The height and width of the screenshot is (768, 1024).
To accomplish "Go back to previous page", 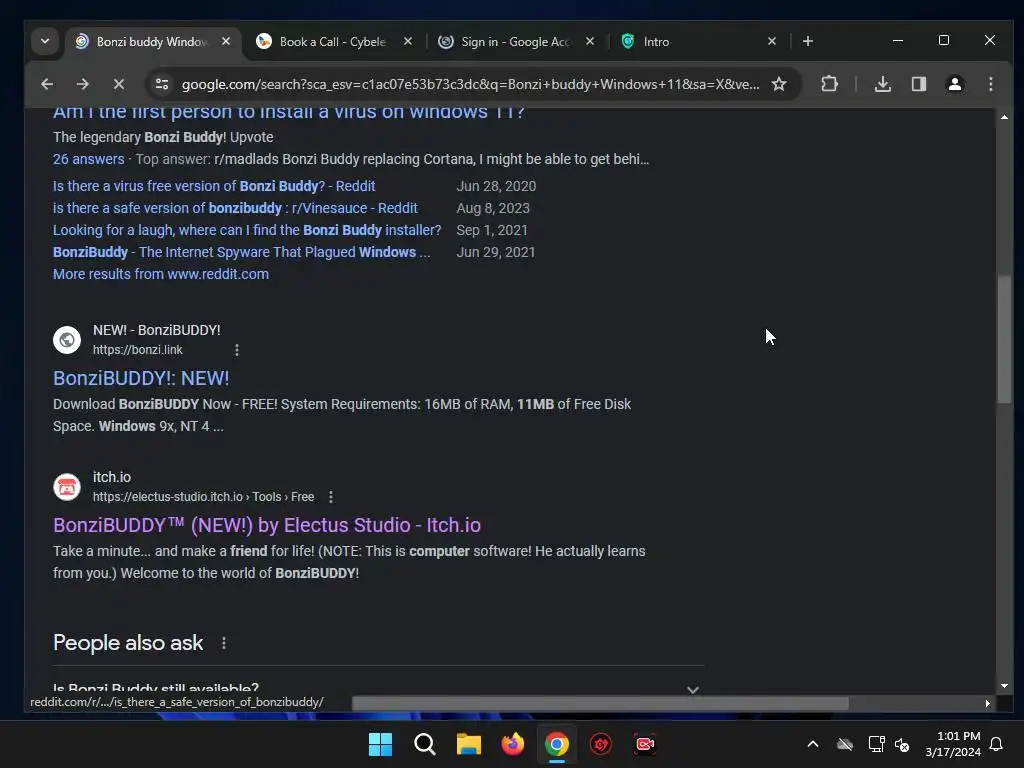I will [x=47, y=84].
